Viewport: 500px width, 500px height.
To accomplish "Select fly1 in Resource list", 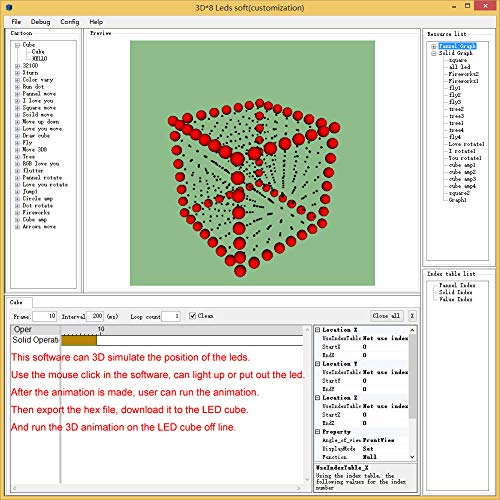I will 455,88.
